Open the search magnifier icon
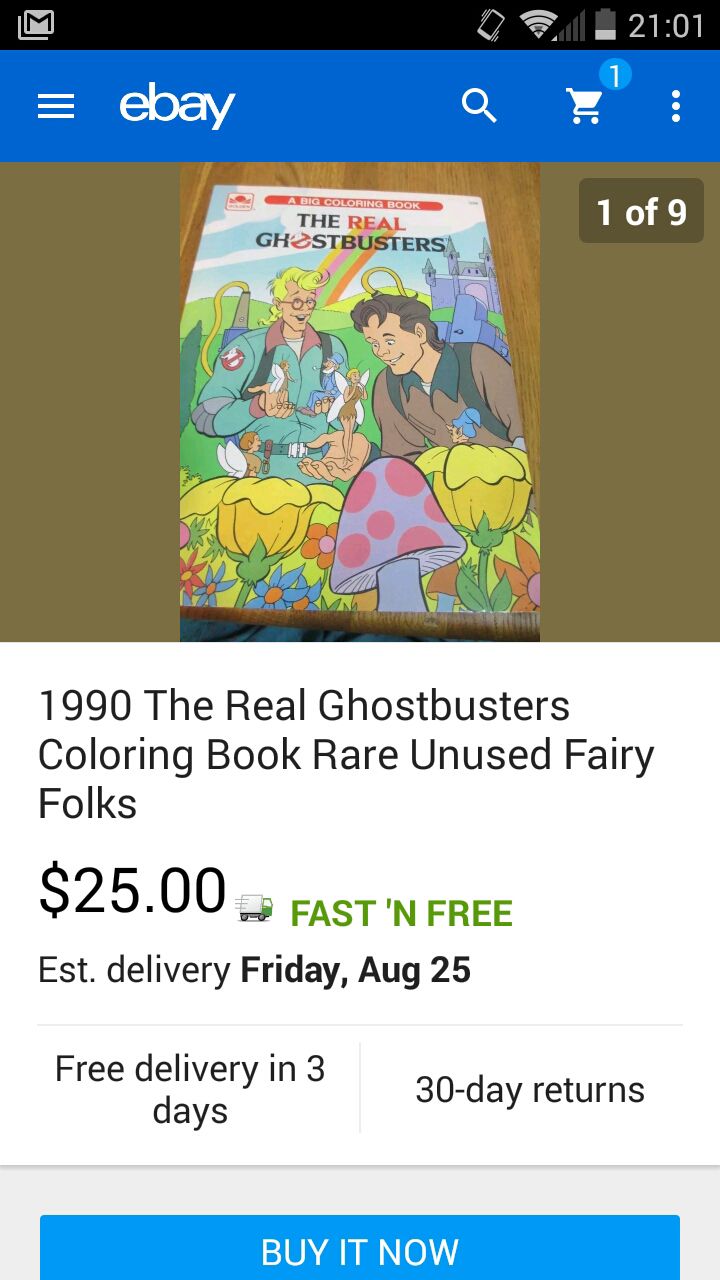 tap(479, 105)
